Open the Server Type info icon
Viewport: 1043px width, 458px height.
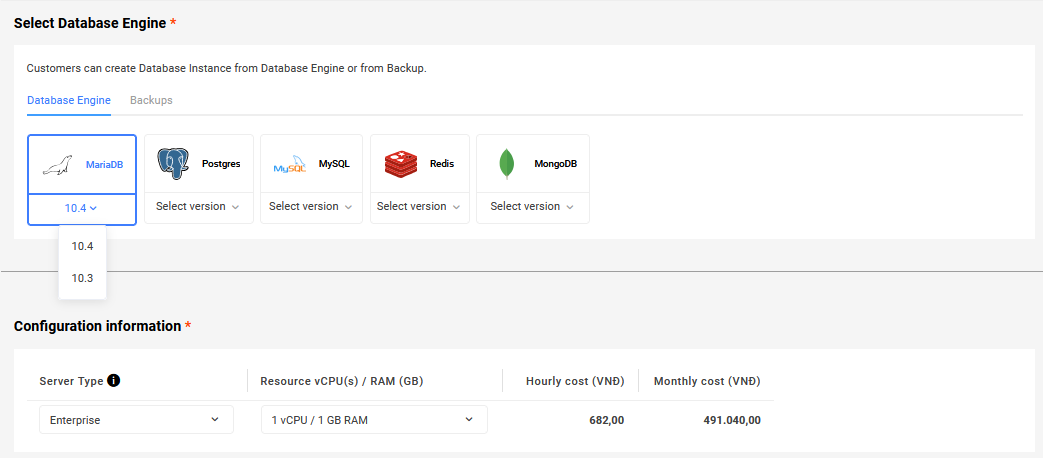[x=114, y=381]
